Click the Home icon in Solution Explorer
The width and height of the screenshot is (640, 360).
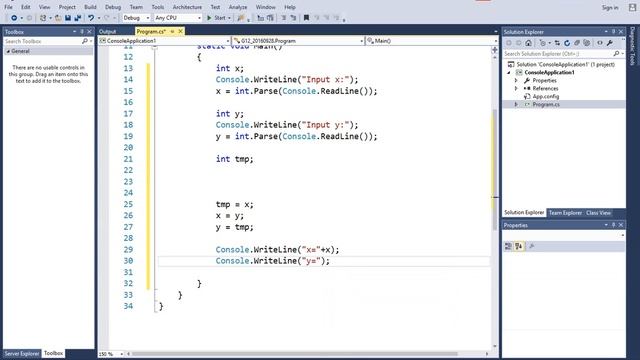pyautogui.click(x=529, y=43)
